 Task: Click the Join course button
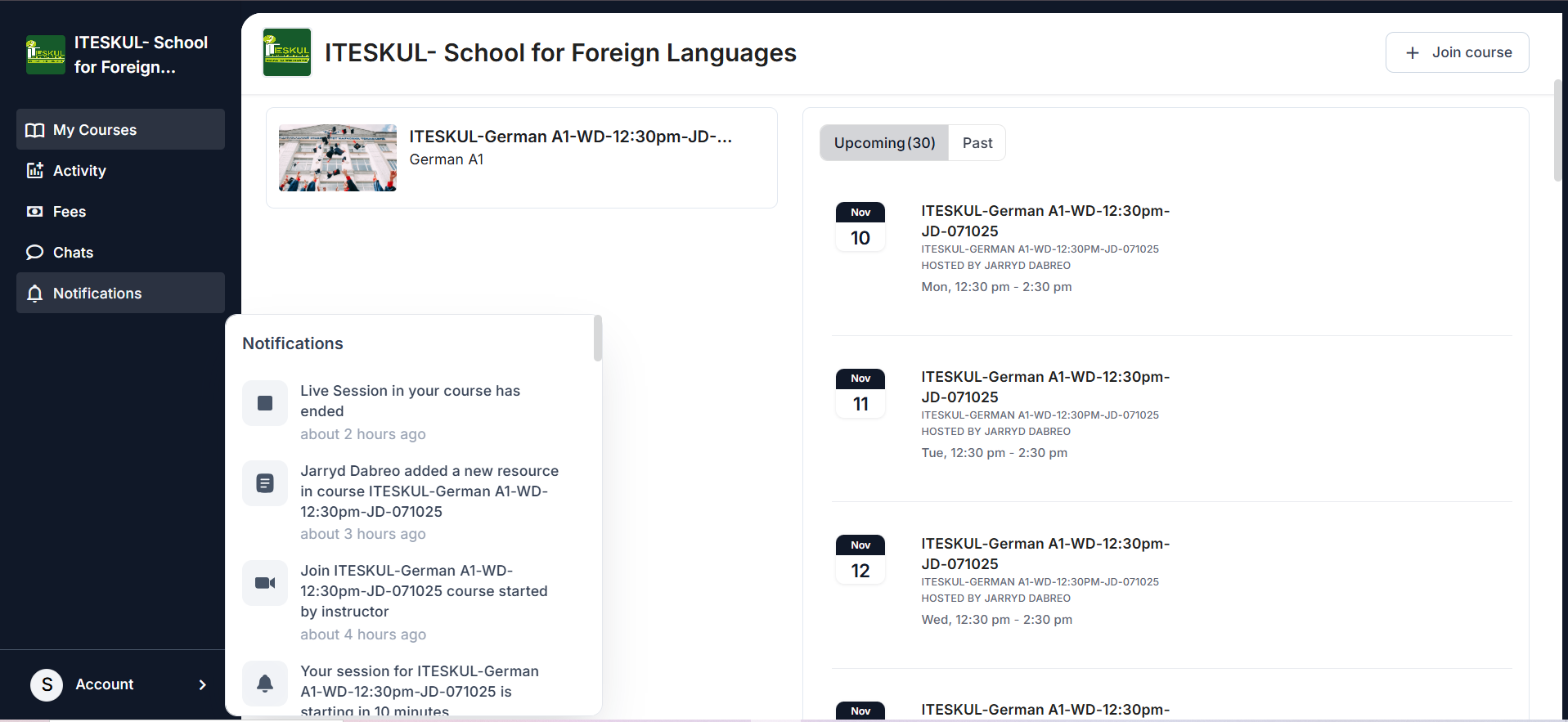[1457, 52]
